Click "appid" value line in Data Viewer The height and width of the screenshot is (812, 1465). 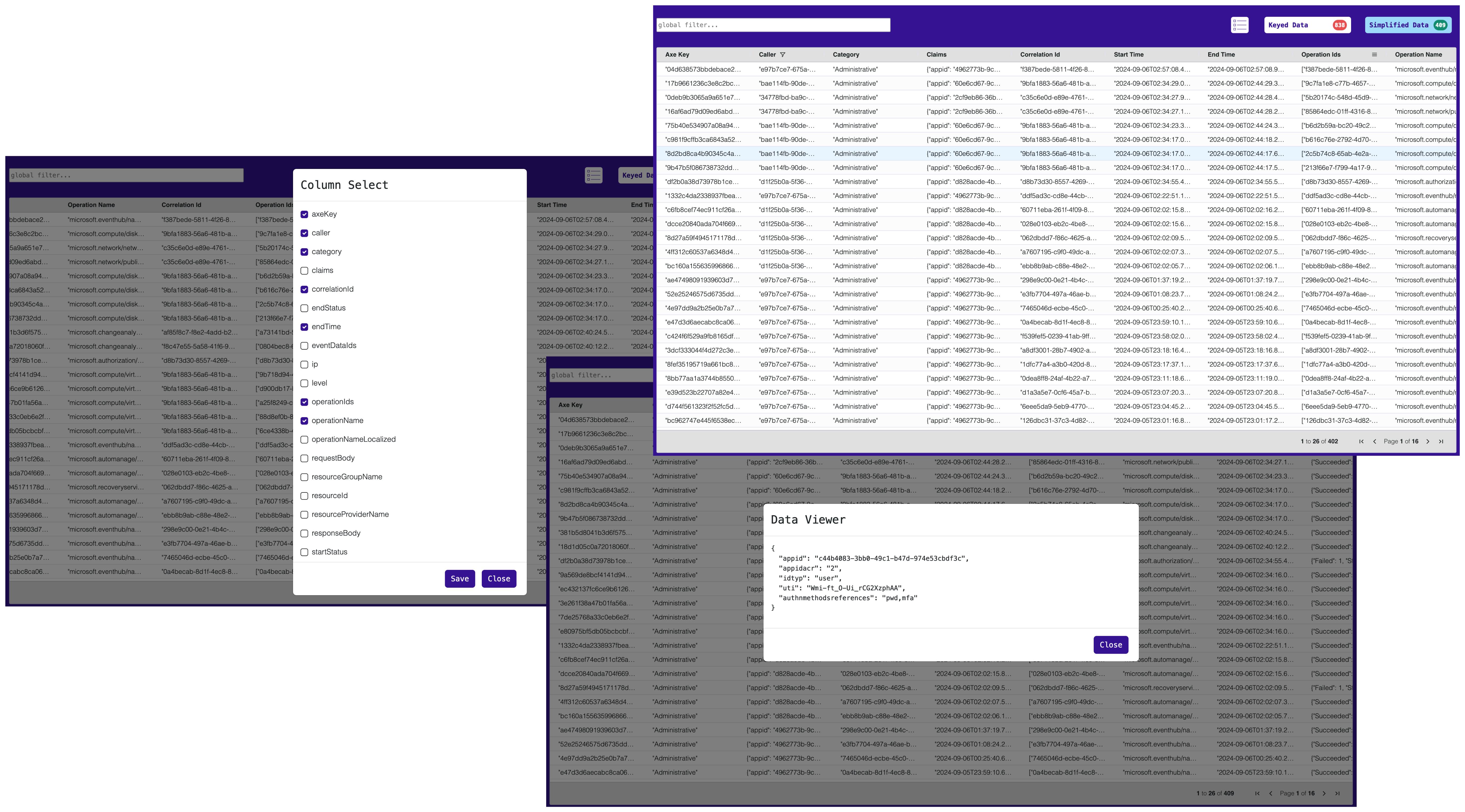(874, 558)
